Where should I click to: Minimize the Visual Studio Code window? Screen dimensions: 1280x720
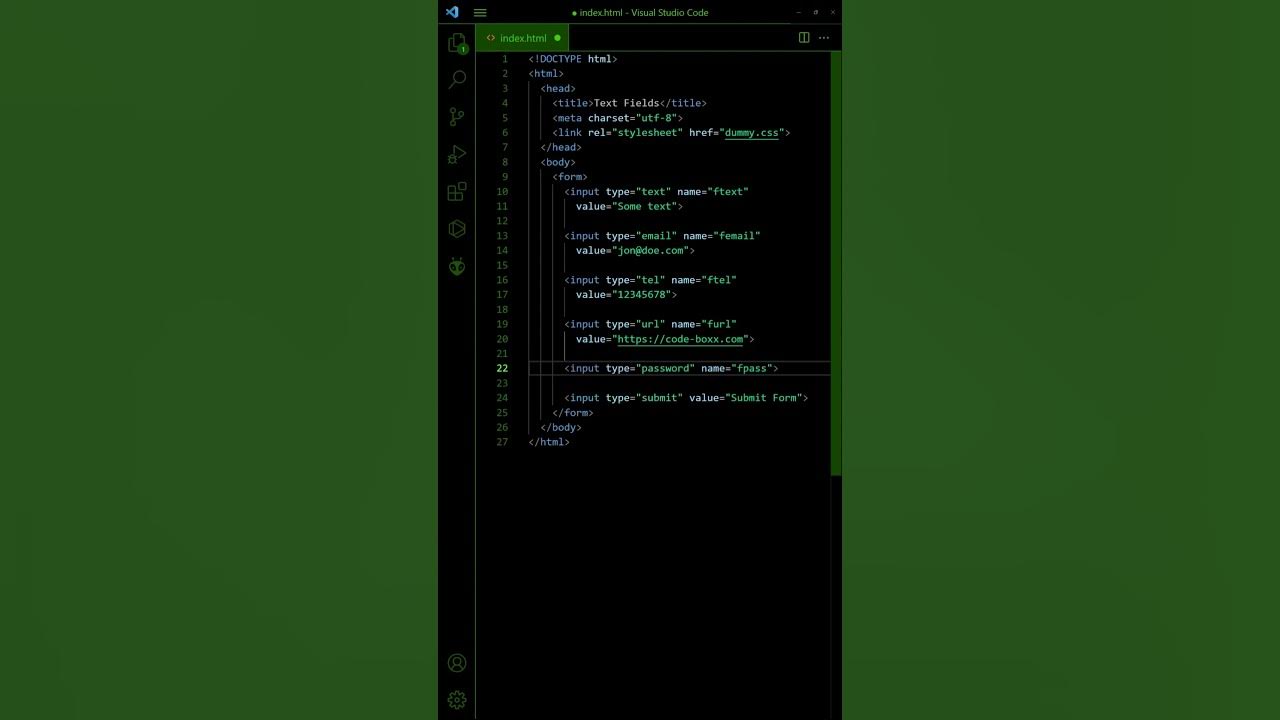coord(798,12)
